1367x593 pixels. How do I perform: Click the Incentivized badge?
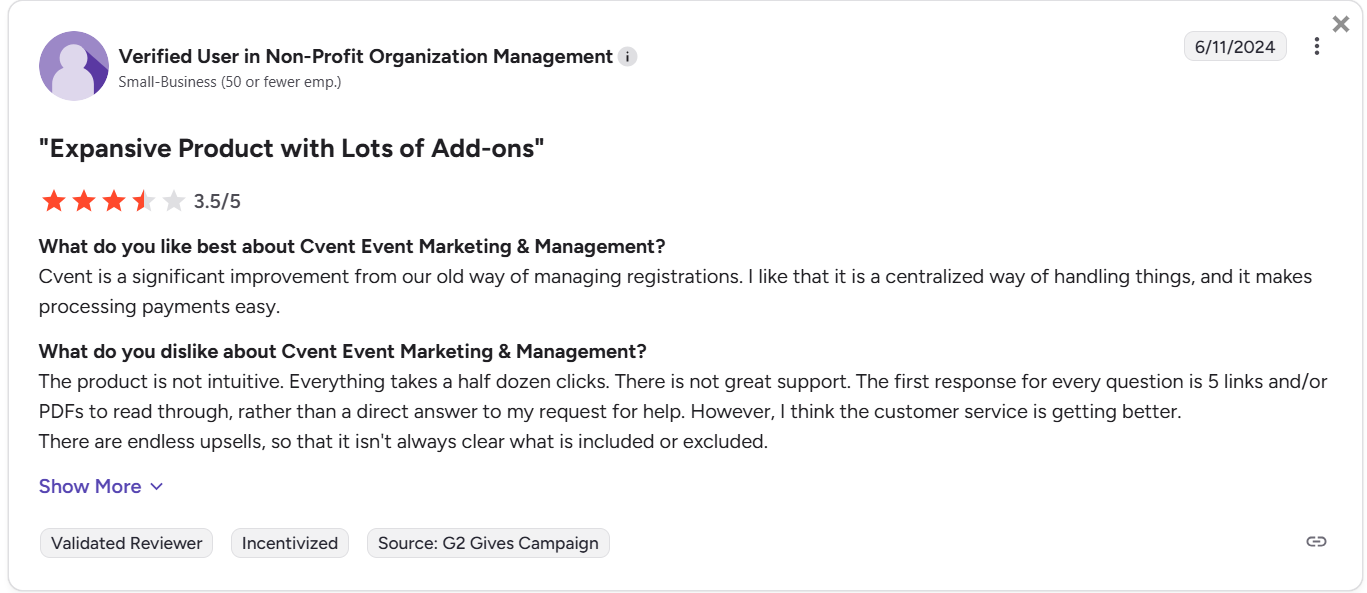pos(290,544)
